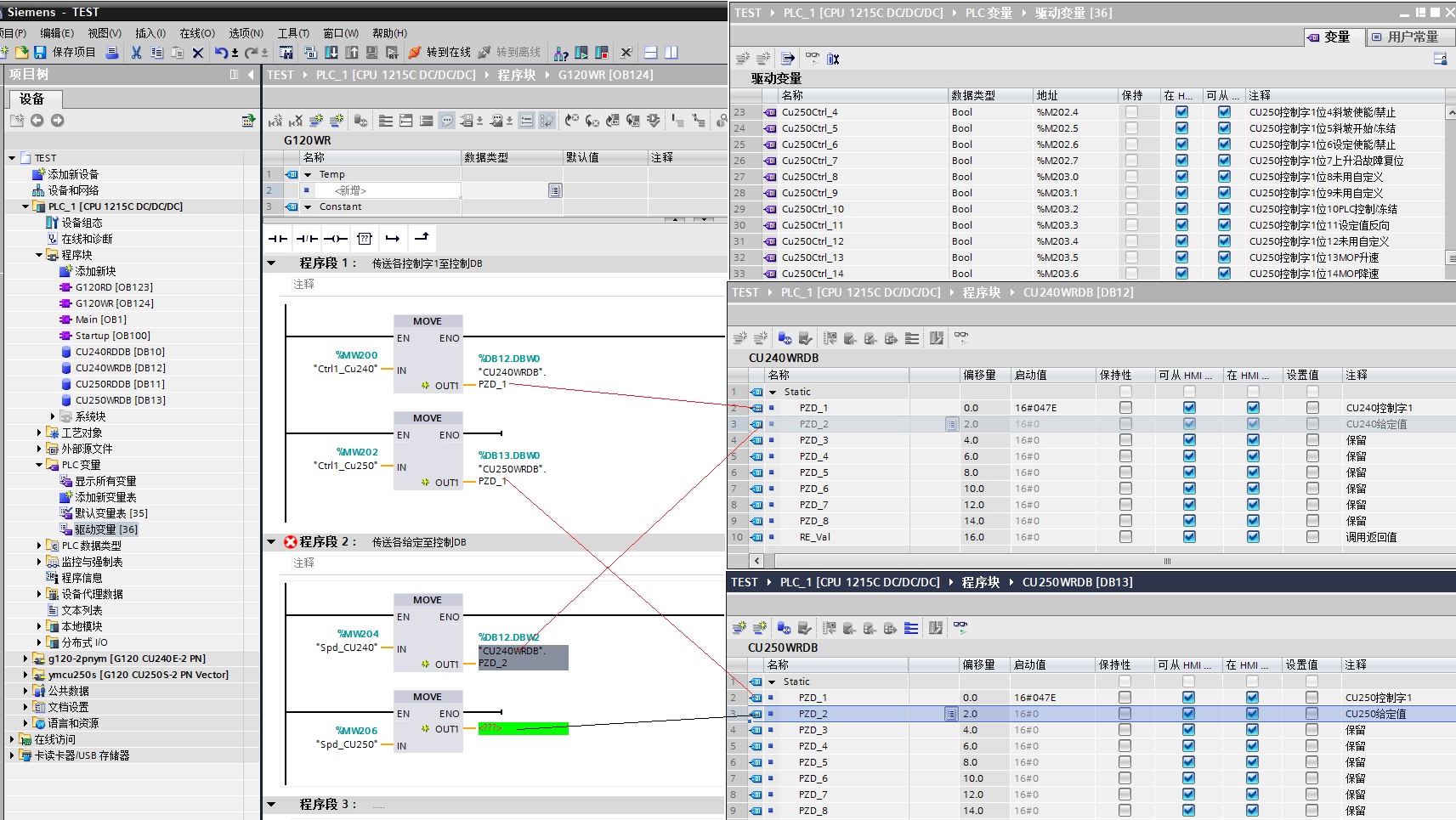Viewport: 1456px width, 820px height.
Task: Insert a normally open contact
Action: (278, 239)
